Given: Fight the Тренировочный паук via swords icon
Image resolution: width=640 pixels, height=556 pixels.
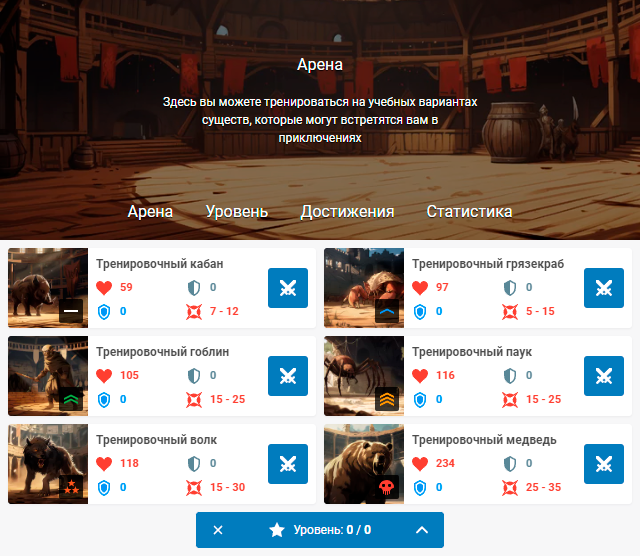Looking at the screenshot, I should 604,376.
